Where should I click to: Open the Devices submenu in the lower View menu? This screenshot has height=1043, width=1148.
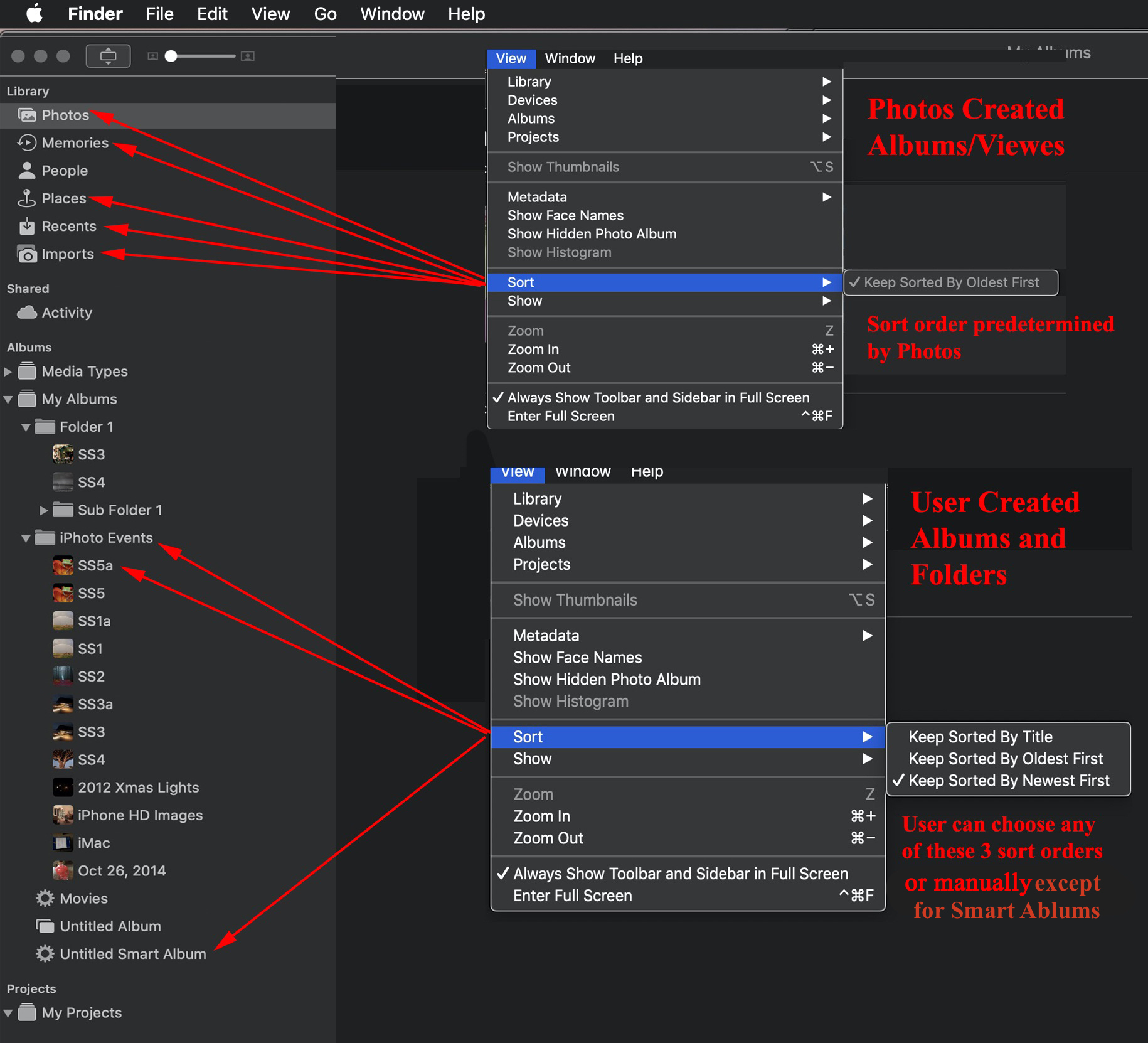coord(688,521)
